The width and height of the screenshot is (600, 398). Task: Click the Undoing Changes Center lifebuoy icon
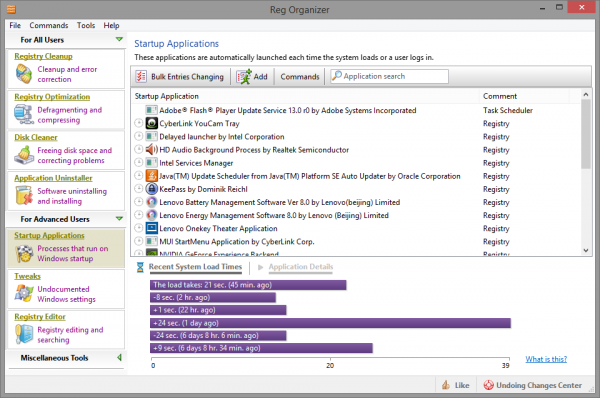(x=489, y=385)
